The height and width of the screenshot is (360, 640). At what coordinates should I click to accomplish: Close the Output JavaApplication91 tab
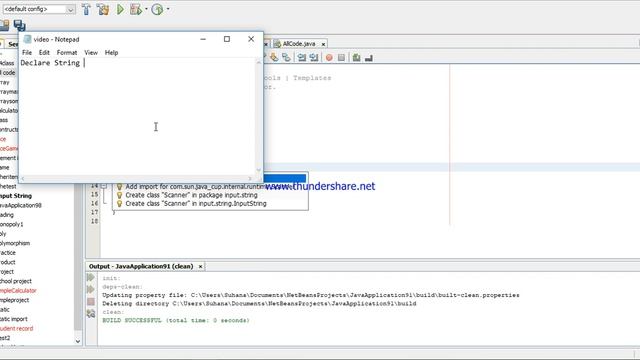tap(200, 267)
